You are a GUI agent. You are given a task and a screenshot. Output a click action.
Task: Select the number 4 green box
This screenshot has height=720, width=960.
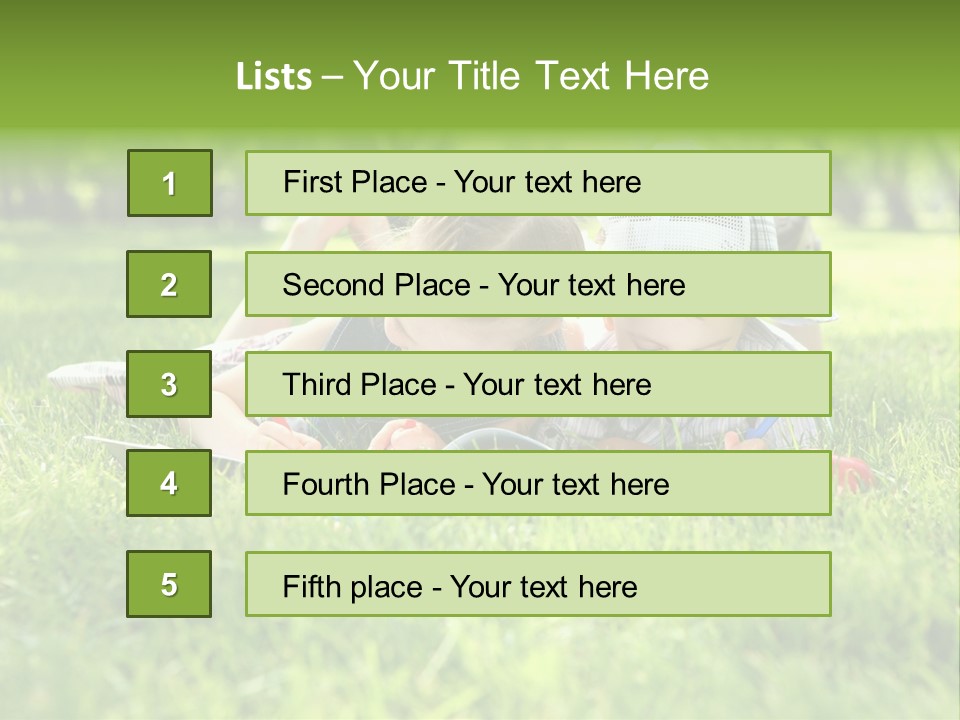coord(169,483)
